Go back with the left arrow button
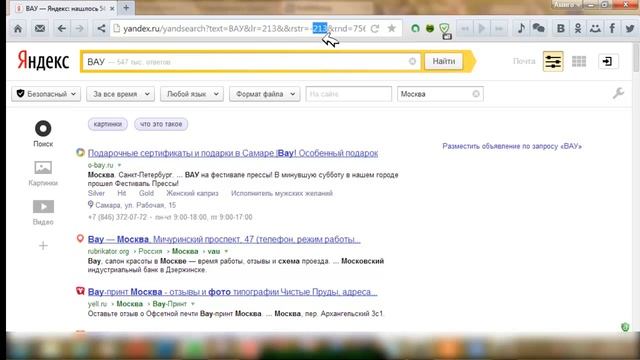This screenshot has height=360, width=640. (62, 29)
